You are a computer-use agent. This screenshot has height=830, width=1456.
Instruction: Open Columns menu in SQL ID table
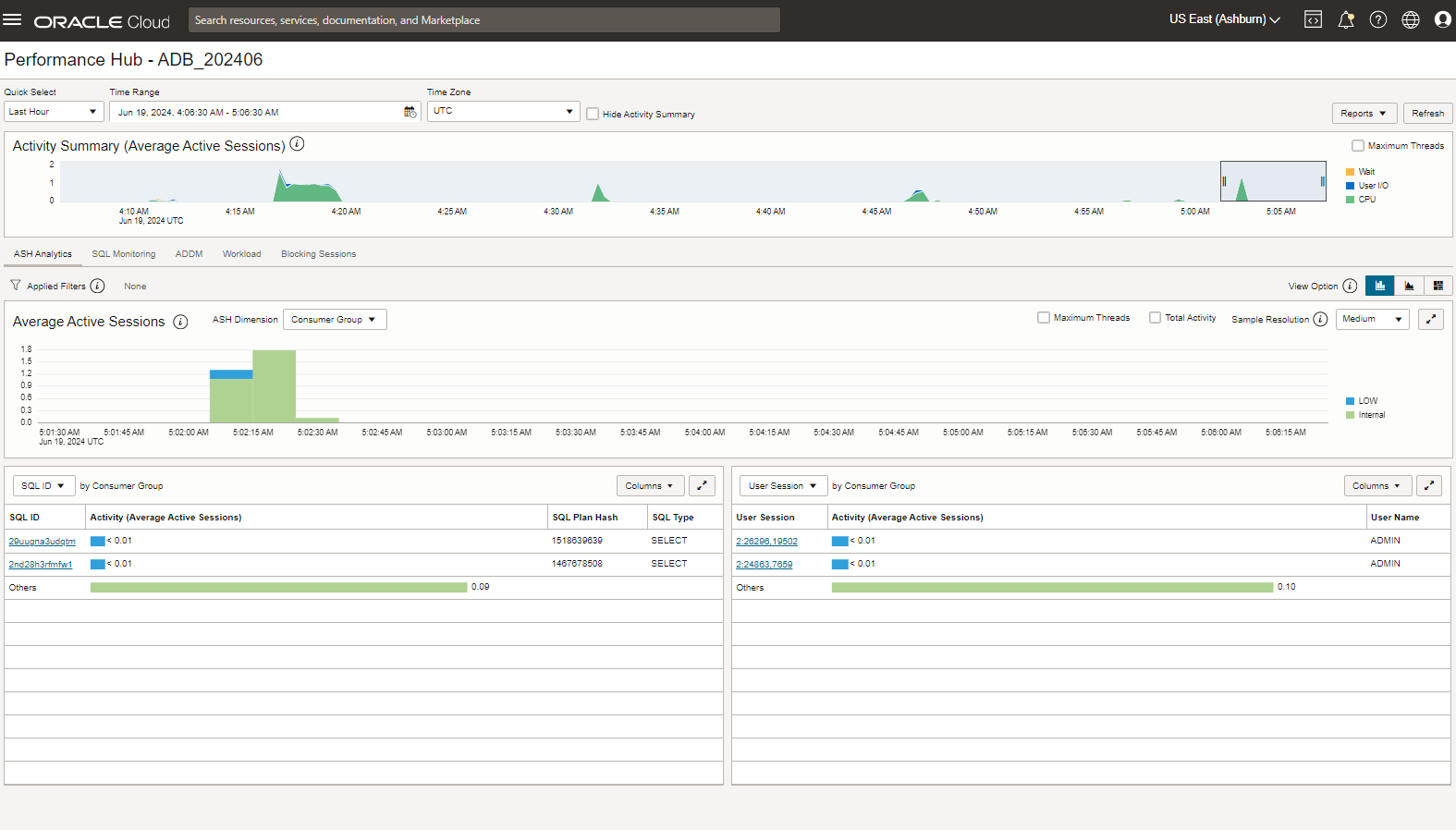(650, 485)
